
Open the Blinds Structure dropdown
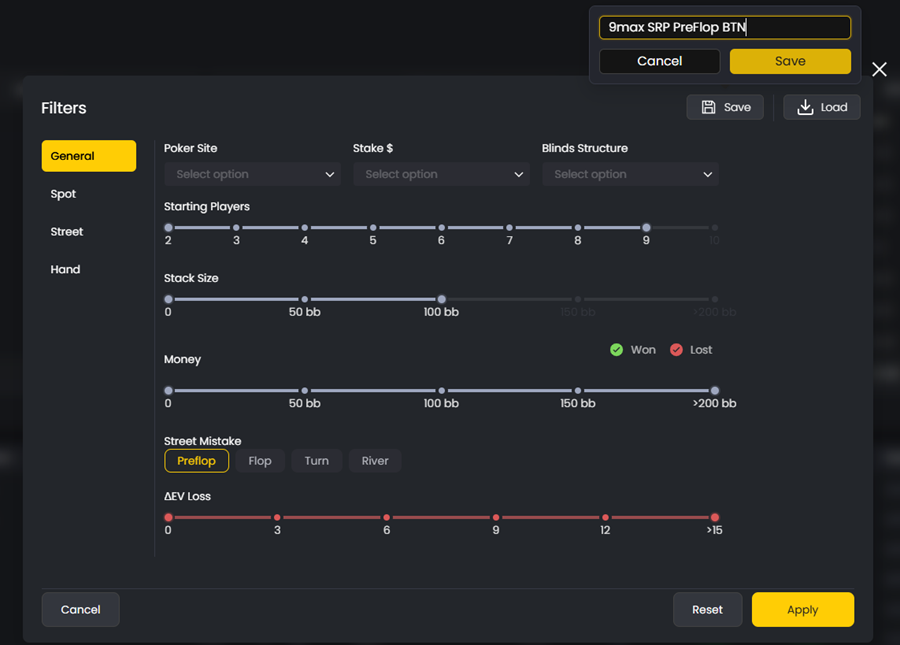click(630, 174)
